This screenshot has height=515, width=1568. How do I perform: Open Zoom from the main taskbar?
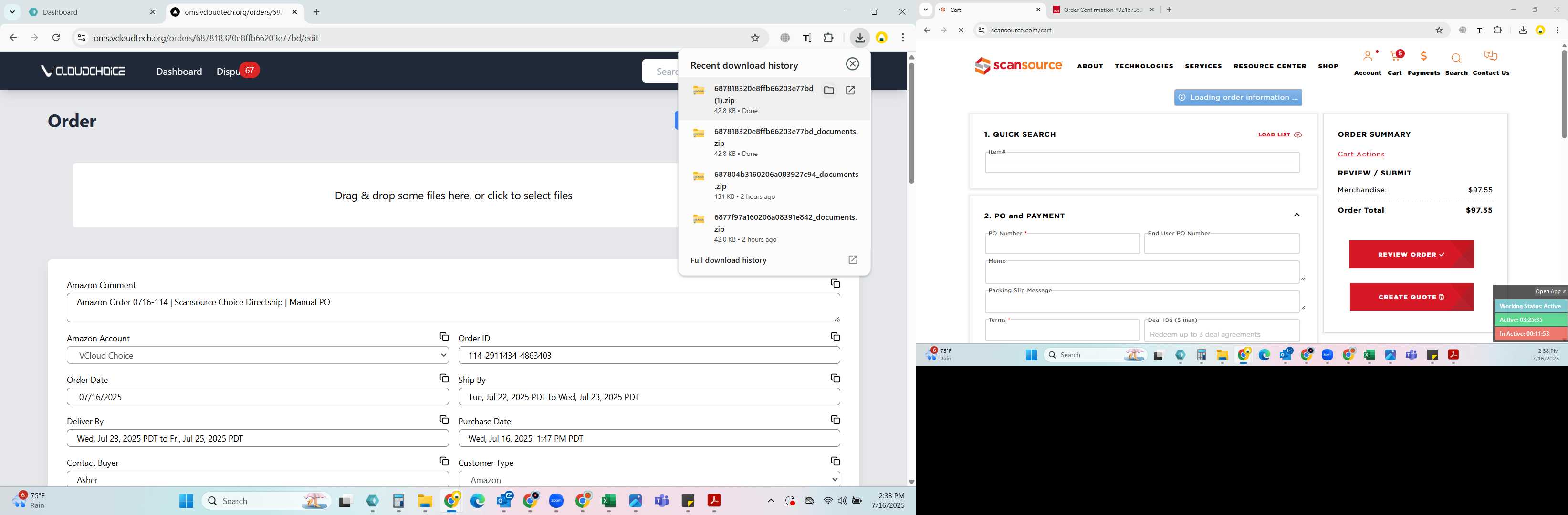(x=556, y=500)
